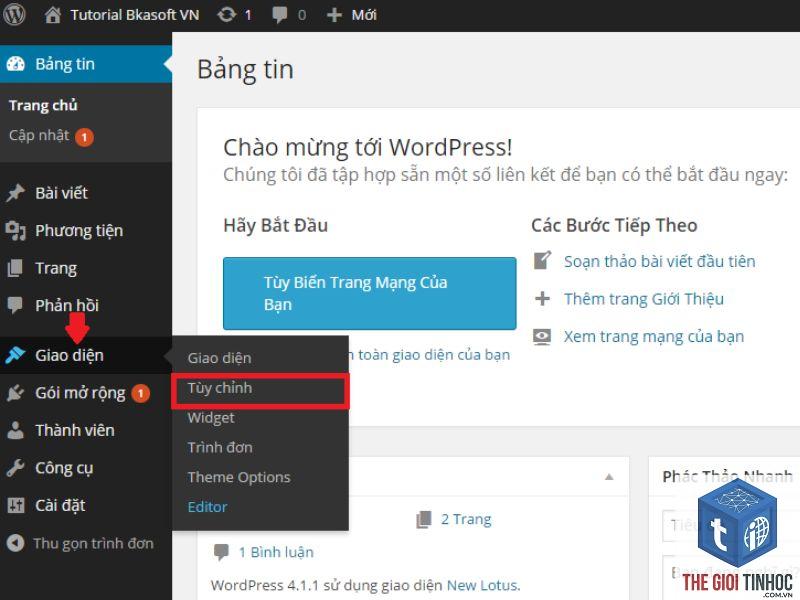Viewport: 800px width, 600px height.
Task: Click the plus icon beside Thêm trang Giới Thiệu
Action: point(542,298)
